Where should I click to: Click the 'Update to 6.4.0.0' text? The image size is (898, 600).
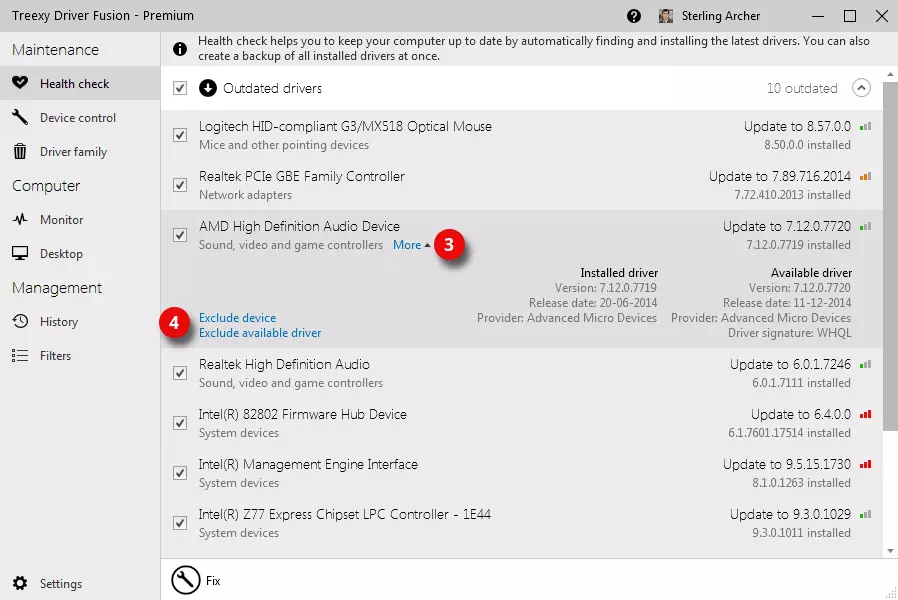[801, 414]
